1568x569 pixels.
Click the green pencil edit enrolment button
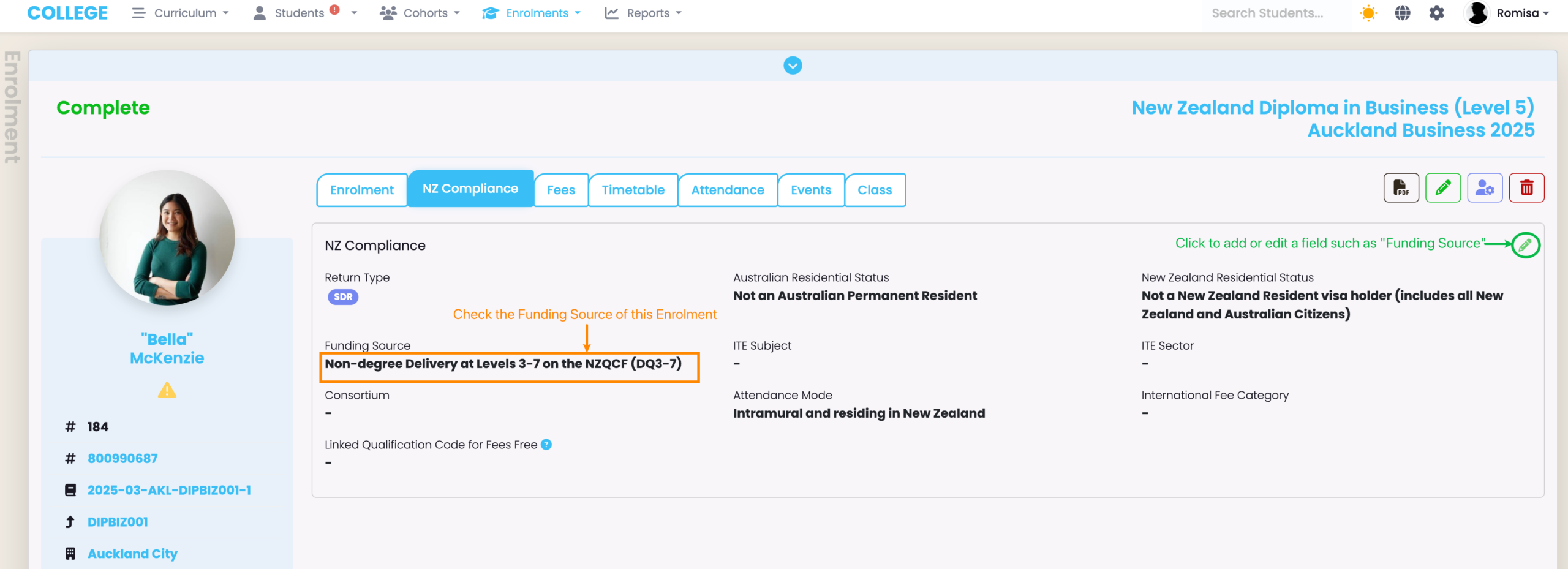[x=1442, y=188]
